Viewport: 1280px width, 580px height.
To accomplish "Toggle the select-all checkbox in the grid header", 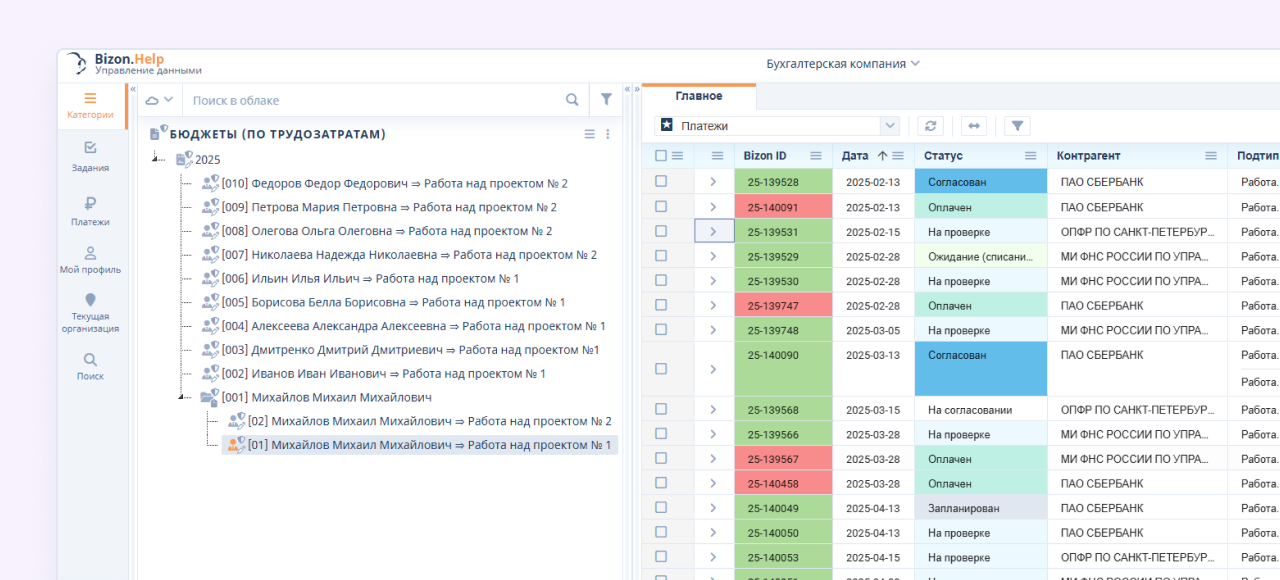I will [660, 156].
